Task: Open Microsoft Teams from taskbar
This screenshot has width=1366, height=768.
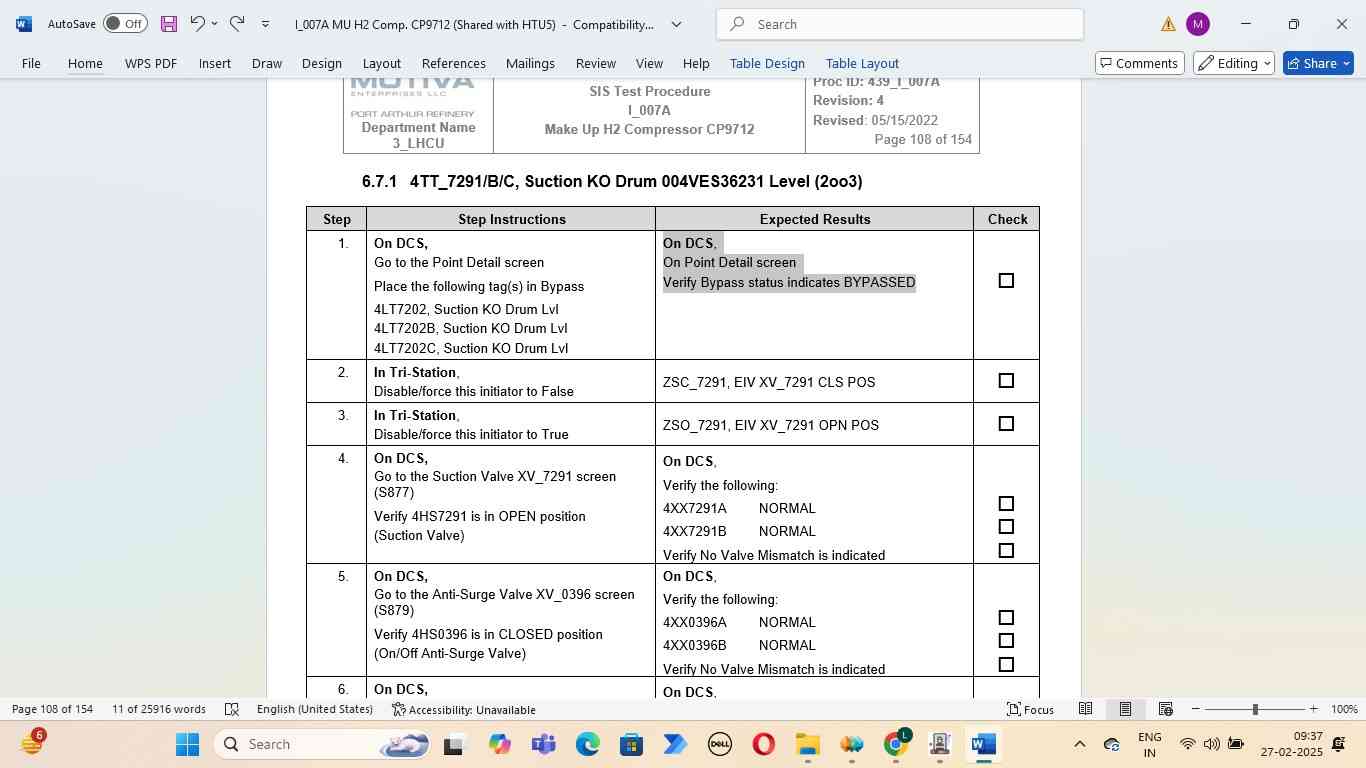Action: (x=543, y=744)
